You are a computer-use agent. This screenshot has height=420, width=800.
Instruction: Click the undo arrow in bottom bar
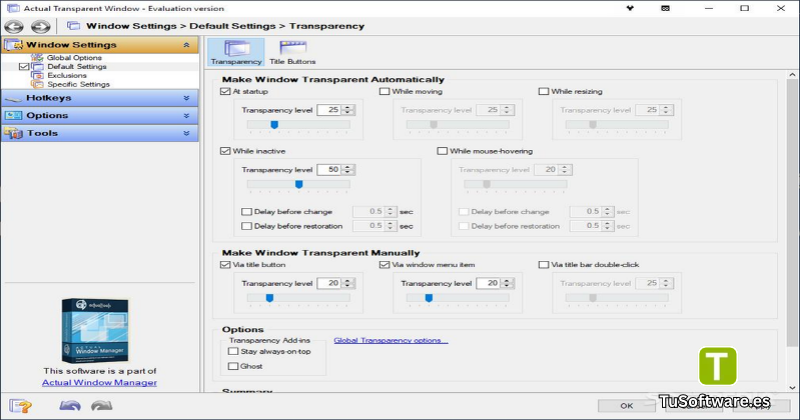70,406
